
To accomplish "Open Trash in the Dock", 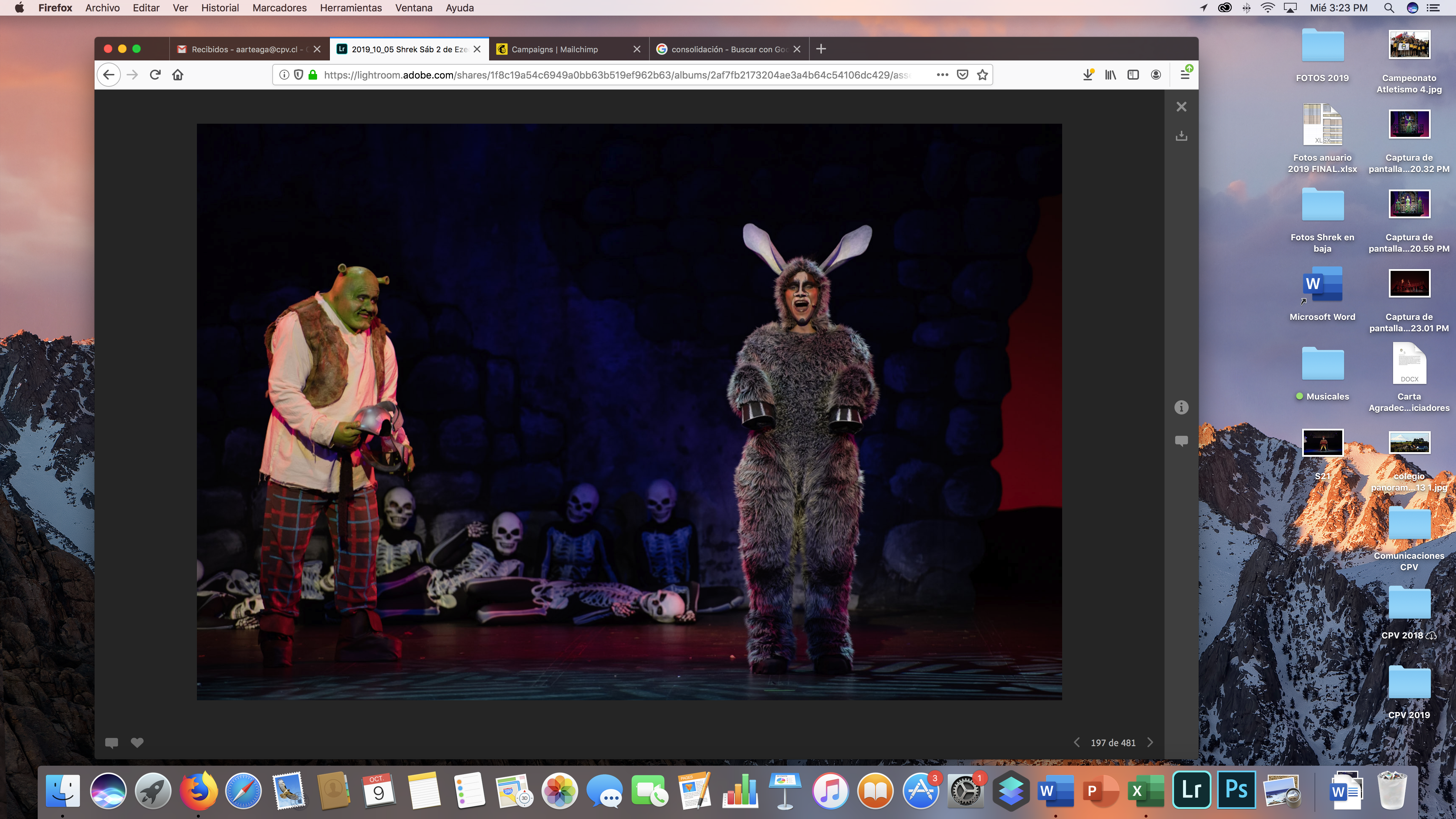I will [1392, 789].
